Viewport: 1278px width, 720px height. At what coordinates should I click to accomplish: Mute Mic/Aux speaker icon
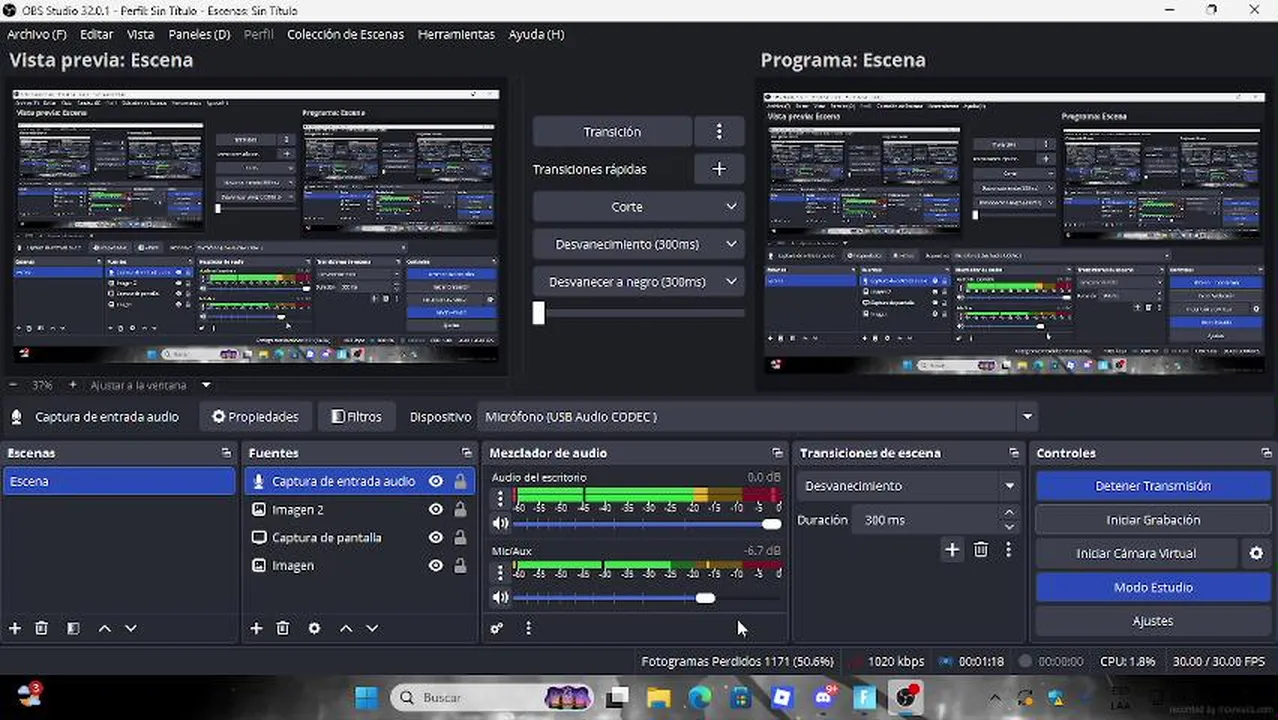500,597
